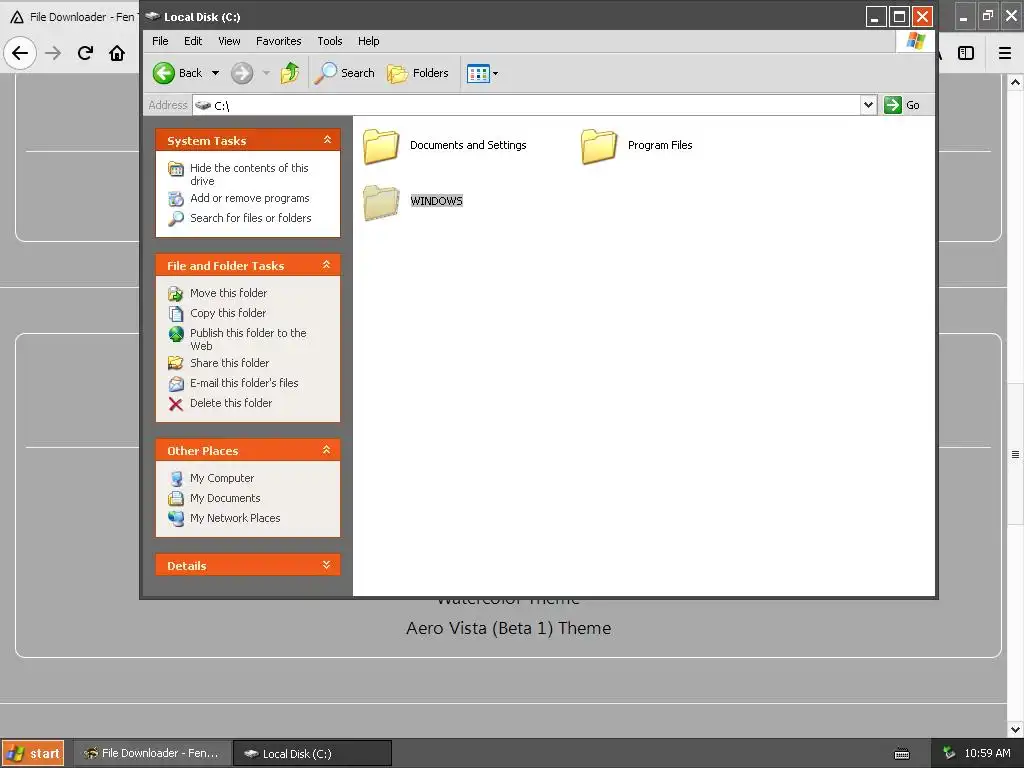Click Share this folder
The width and height of the screenshot is (1024, 768).
click(229, 363)
